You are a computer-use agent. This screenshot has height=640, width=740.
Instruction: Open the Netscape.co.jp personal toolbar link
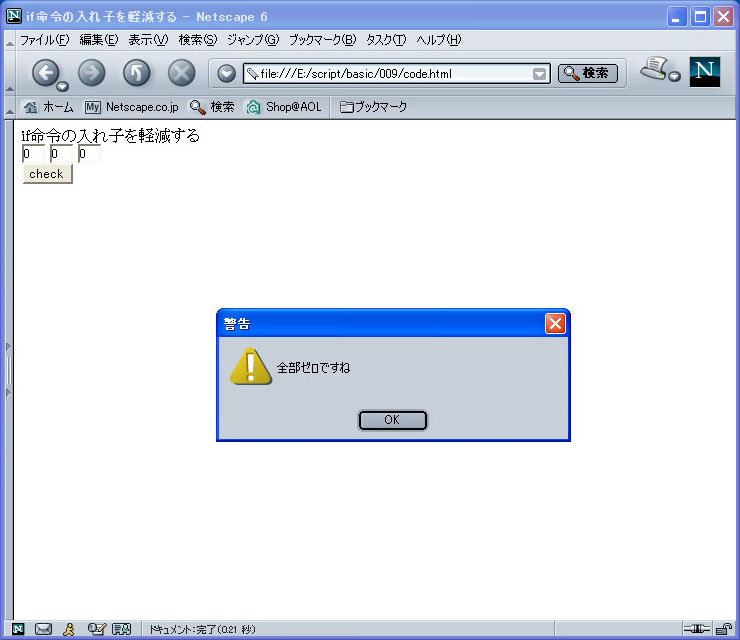point(132,107)
